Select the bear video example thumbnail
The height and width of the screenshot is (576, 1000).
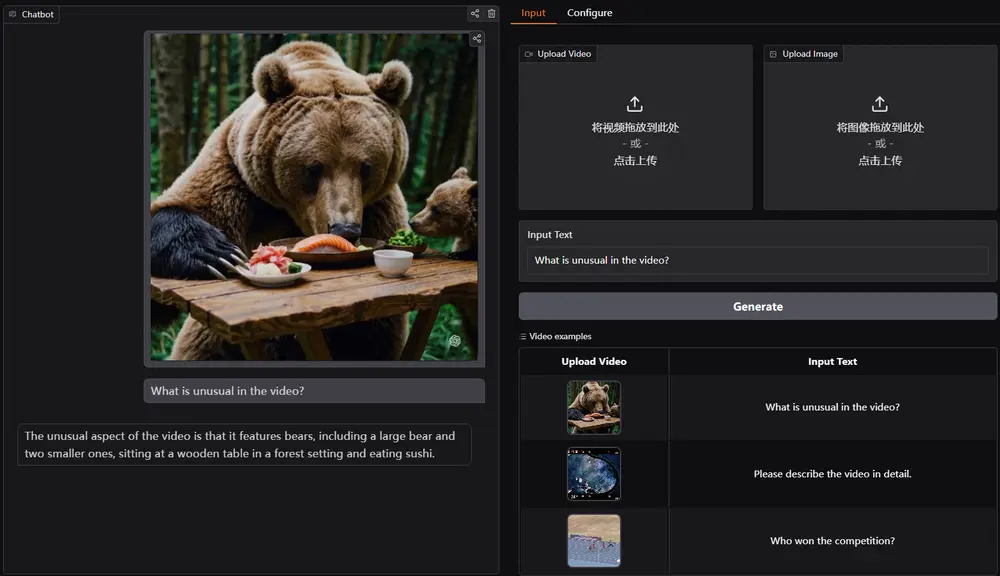[x=594, y=408]
